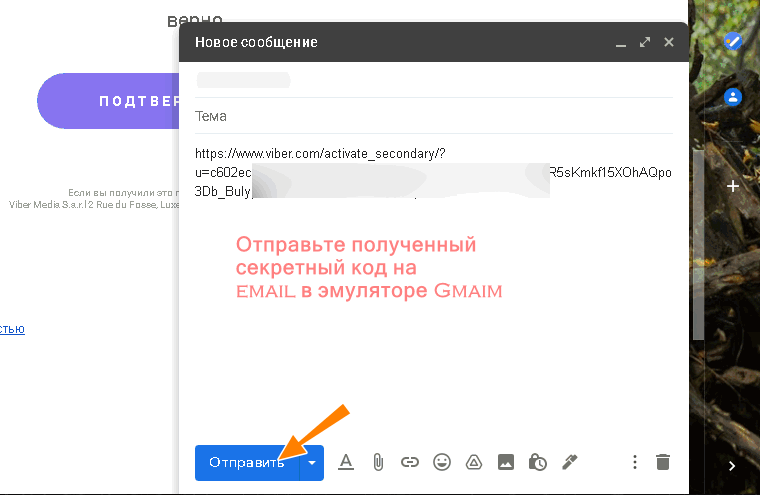The width and height of the screenshot is (760, 495).
Task: Send the message with Отправить button
Action: point(247,463)
